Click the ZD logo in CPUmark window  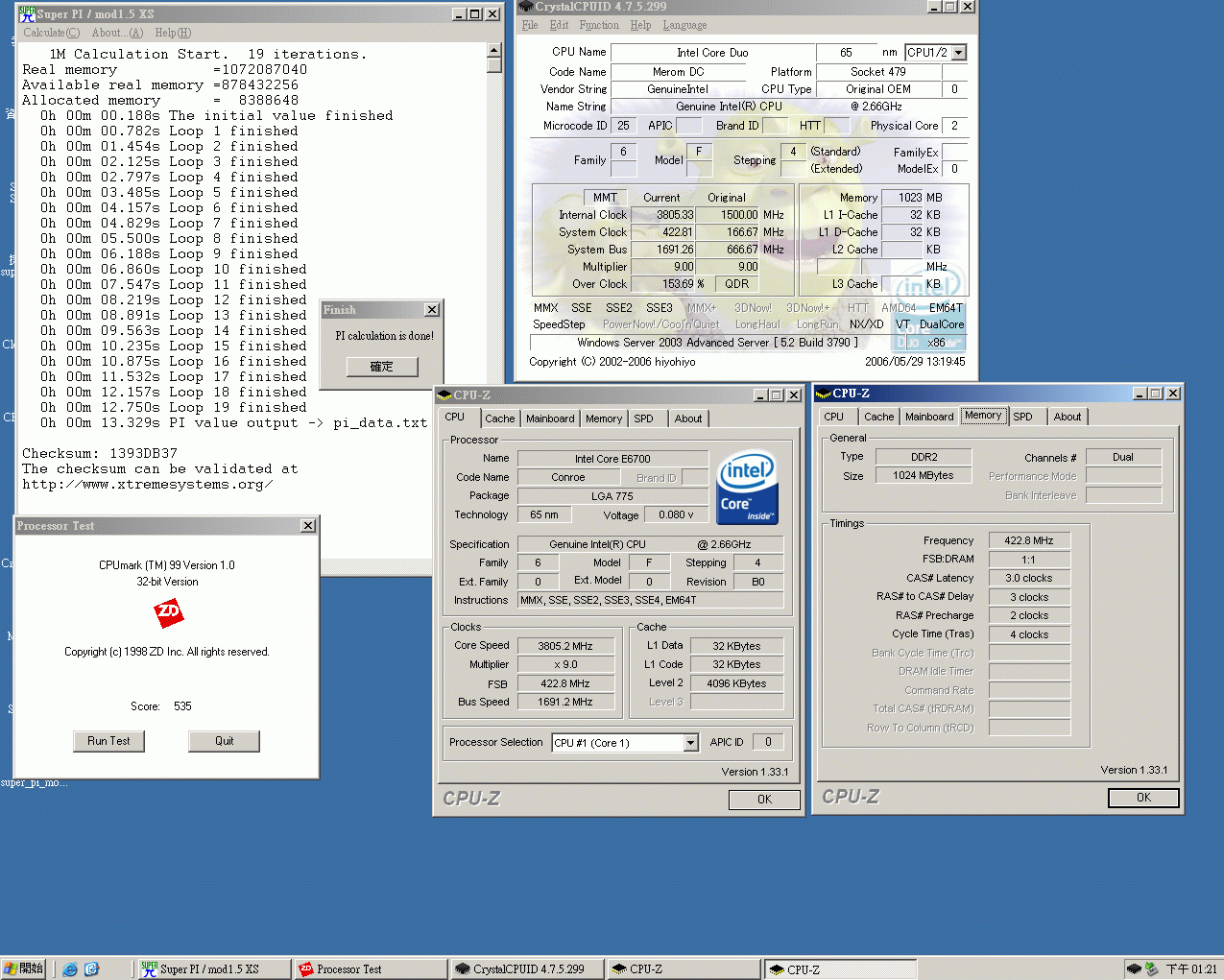coord(168,614)
